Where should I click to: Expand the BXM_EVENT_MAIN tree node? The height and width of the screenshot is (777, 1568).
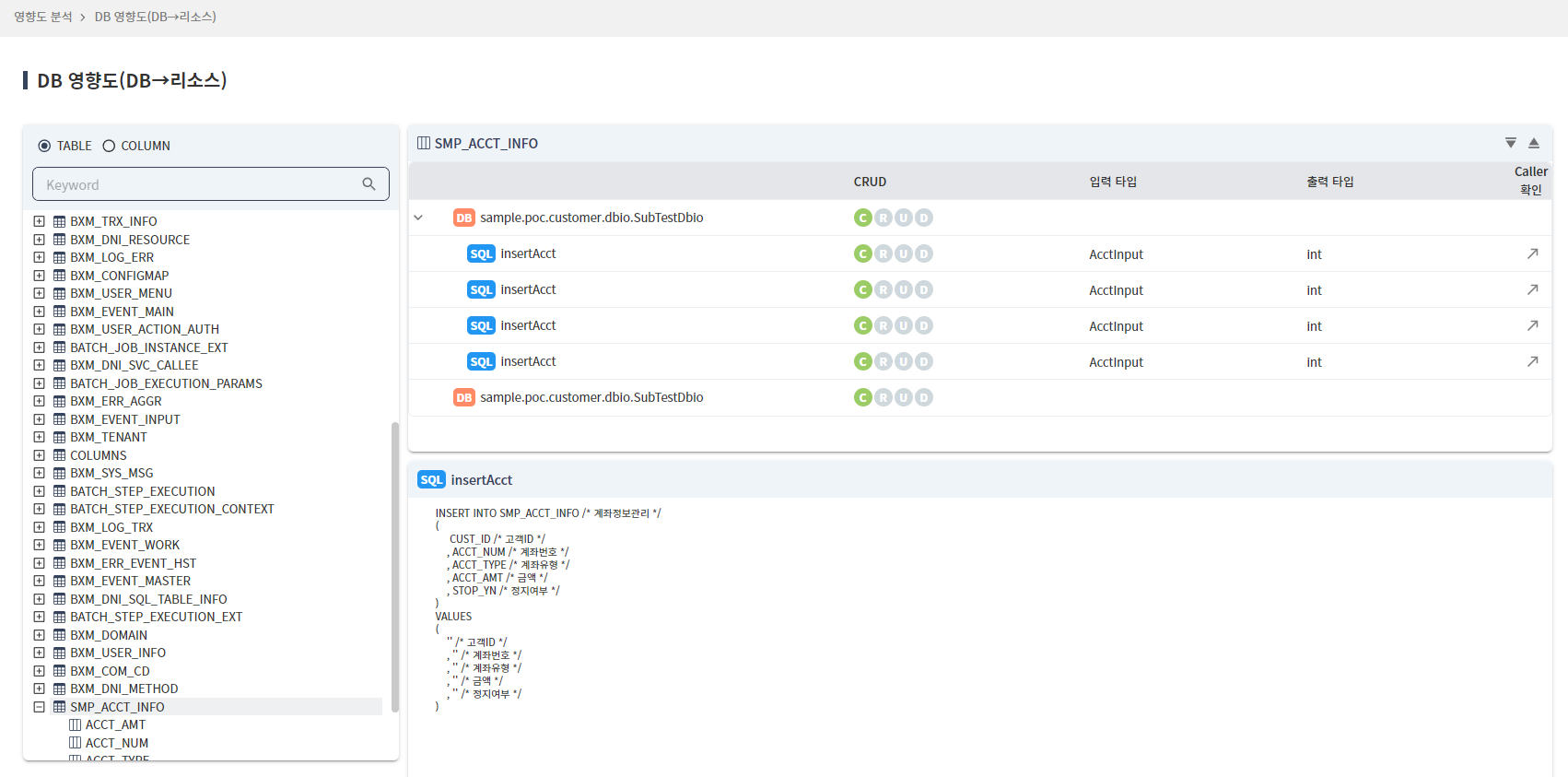tap(39, 312)
